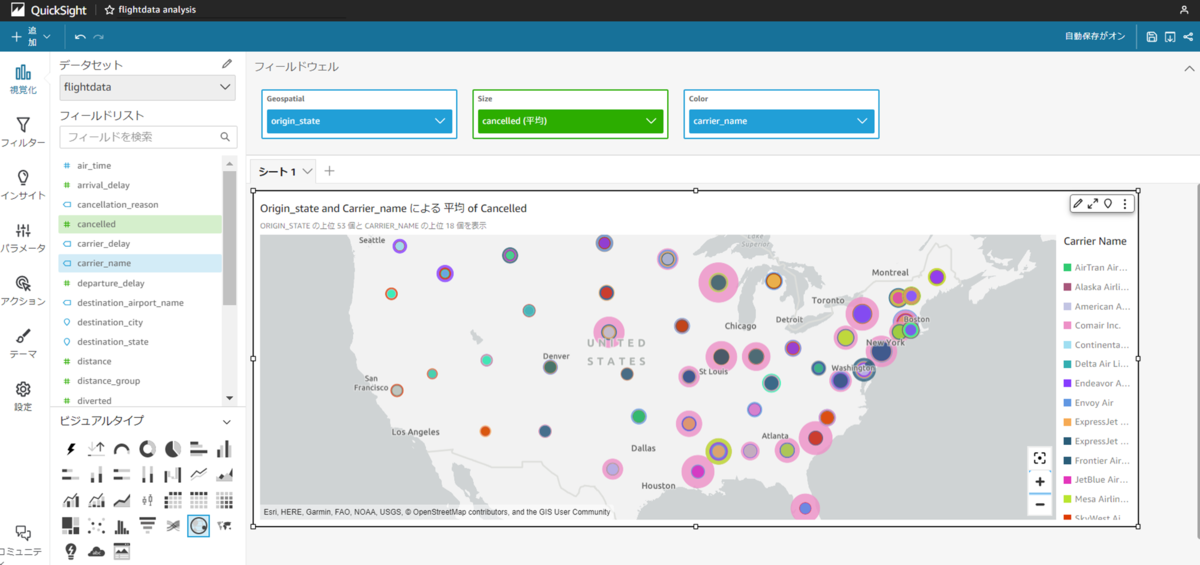Screen dimensions: 1200x565
Task: Select the funnel chart visual type
Action: 147,524
